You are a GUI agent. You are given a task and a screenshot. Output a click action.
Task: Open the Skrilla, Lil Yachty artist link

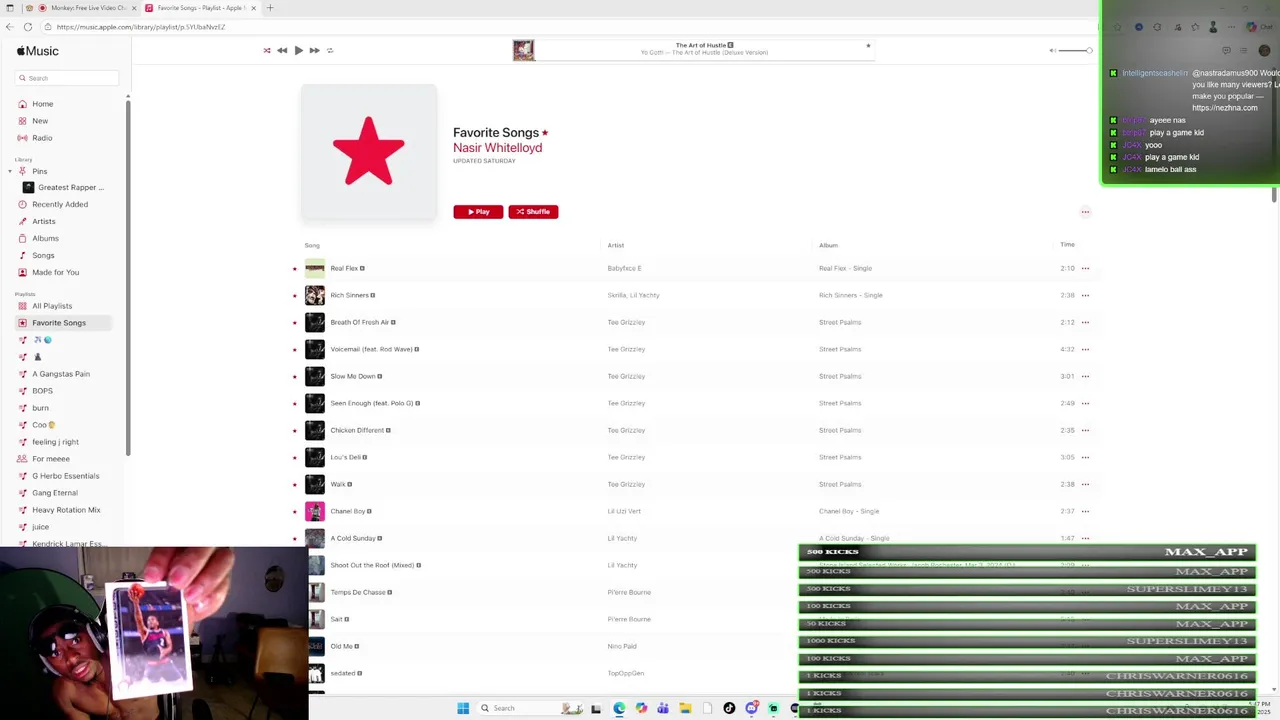[x=633, y=296]
